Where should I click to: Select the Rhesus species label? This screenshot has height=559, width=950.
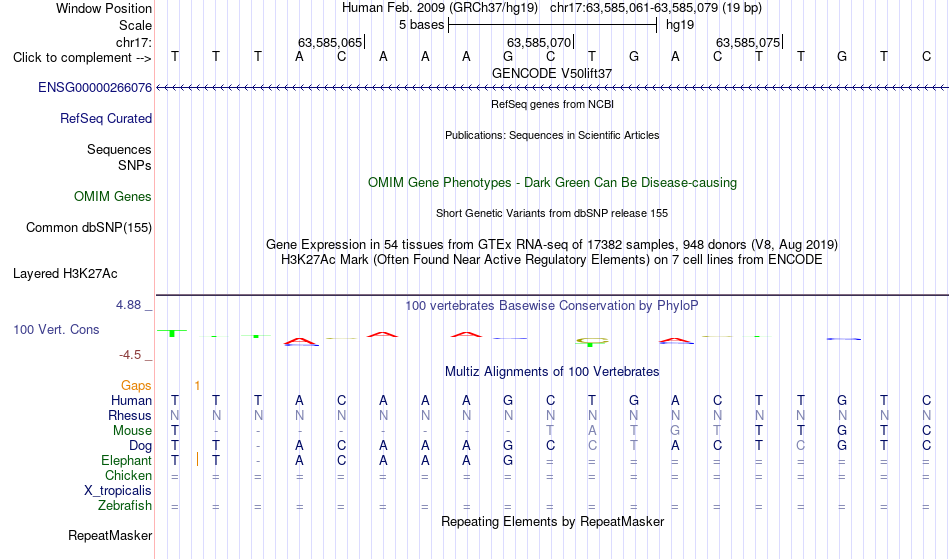pyautogui.click(x=129, y=415)
